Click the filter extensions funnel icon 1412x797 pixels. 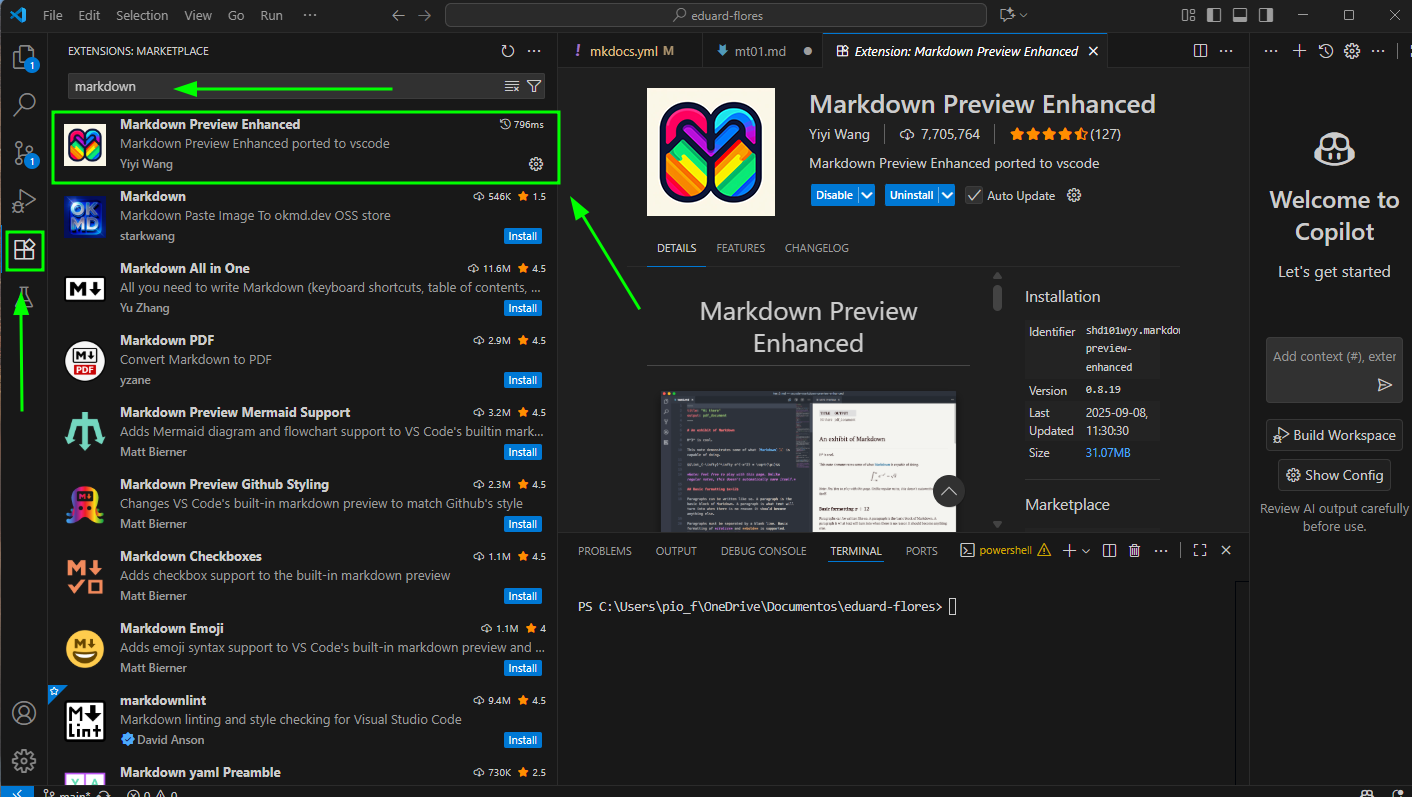tap(534, 86)
